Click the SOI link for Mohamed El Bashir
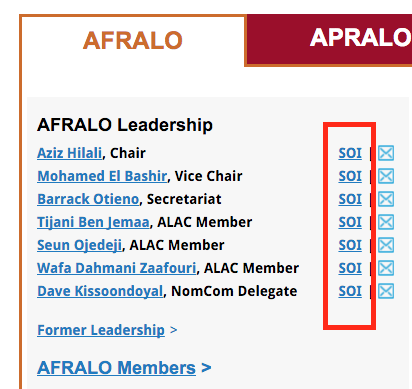This screenshot has height=389, width=412. [x=350, y=176]
